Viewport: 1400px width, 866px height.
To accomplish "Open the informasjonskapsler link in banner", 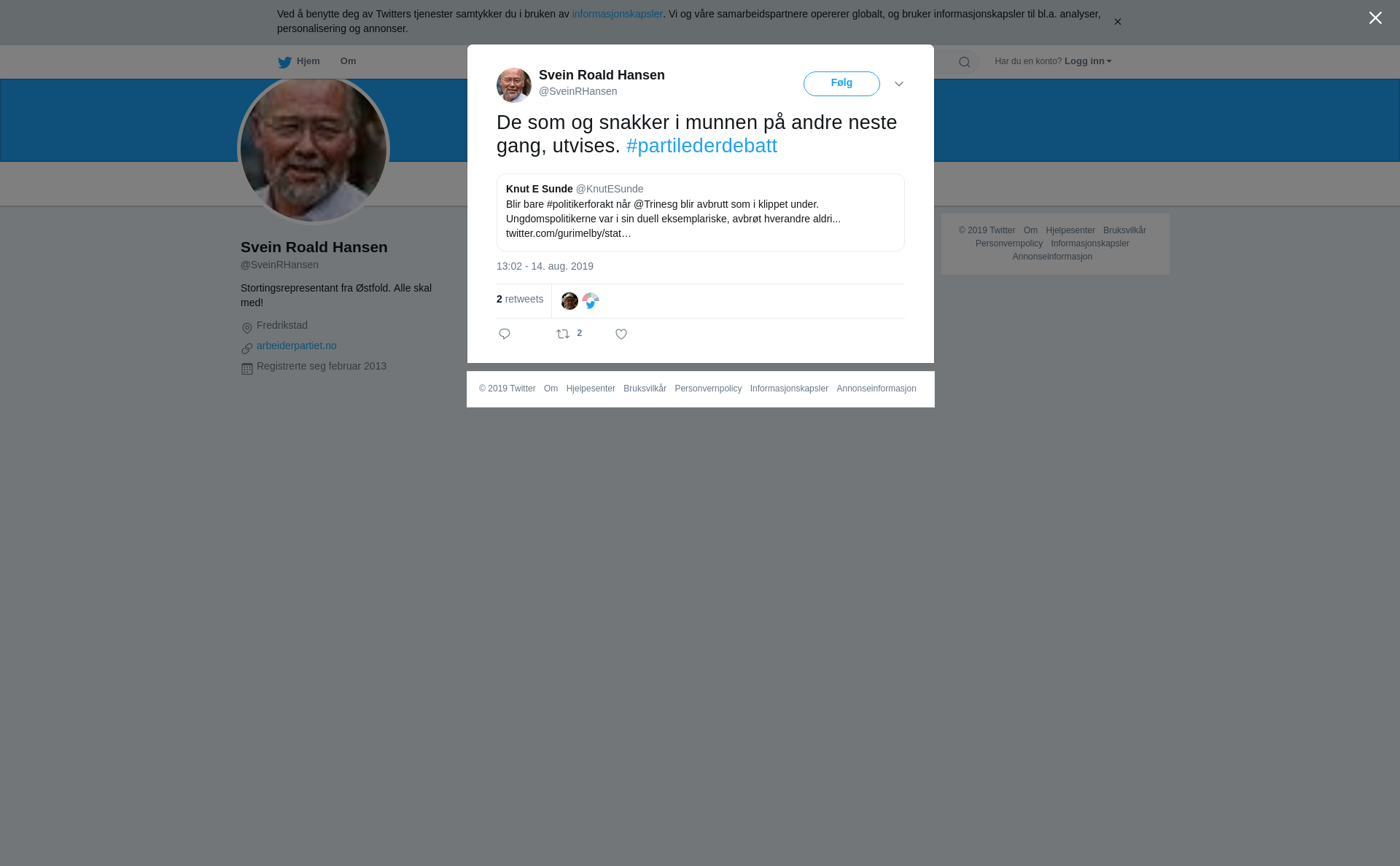I will [x=617, y=14].
